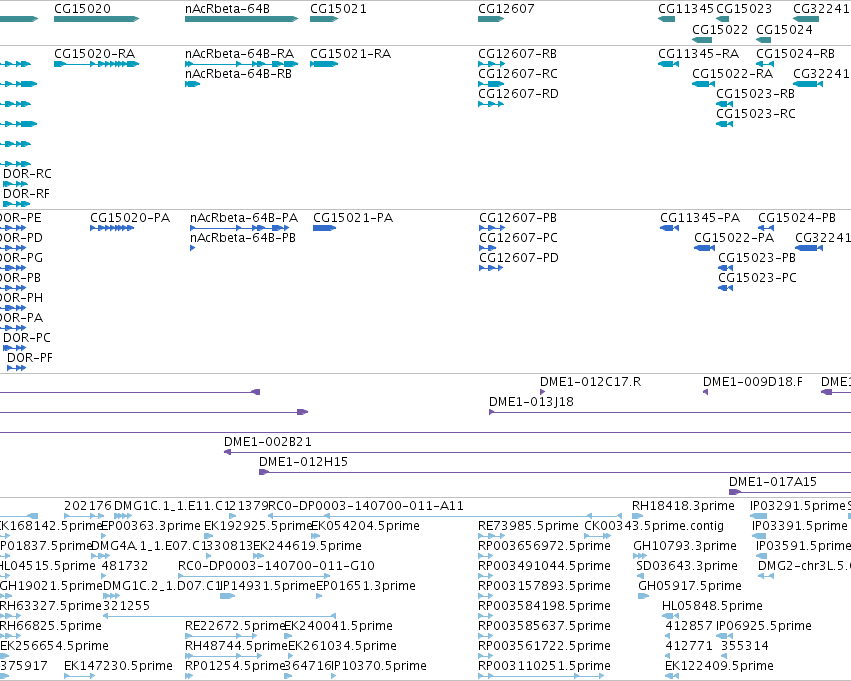Select the DME1-017A15 BAC clone
Screen dimensions: 851x681
pos(790,492)
